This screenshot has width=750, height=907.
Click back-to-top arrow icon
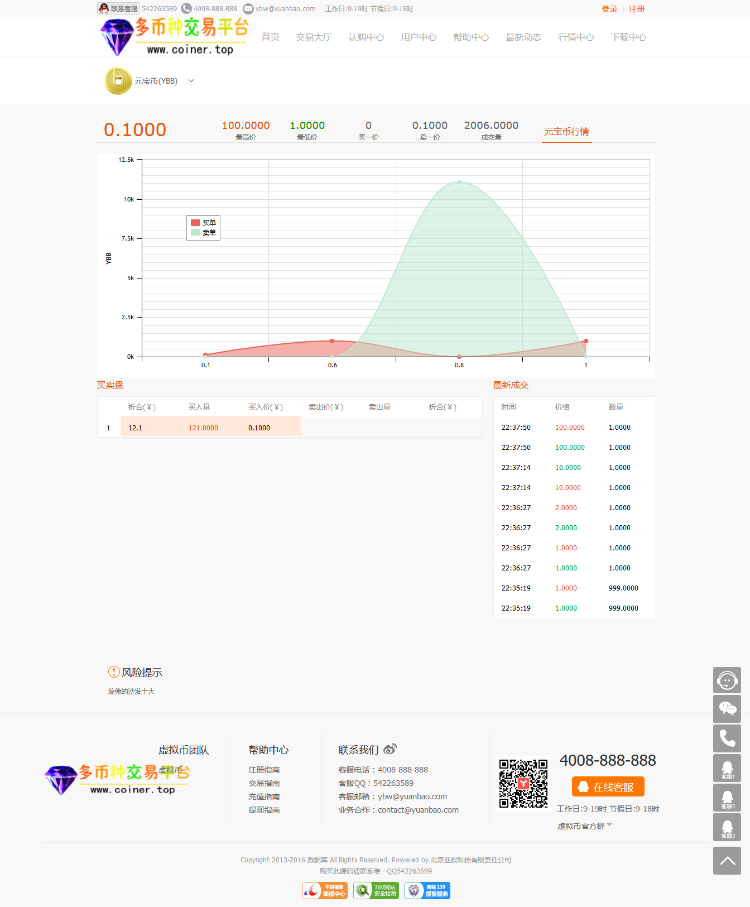(727, 861)
